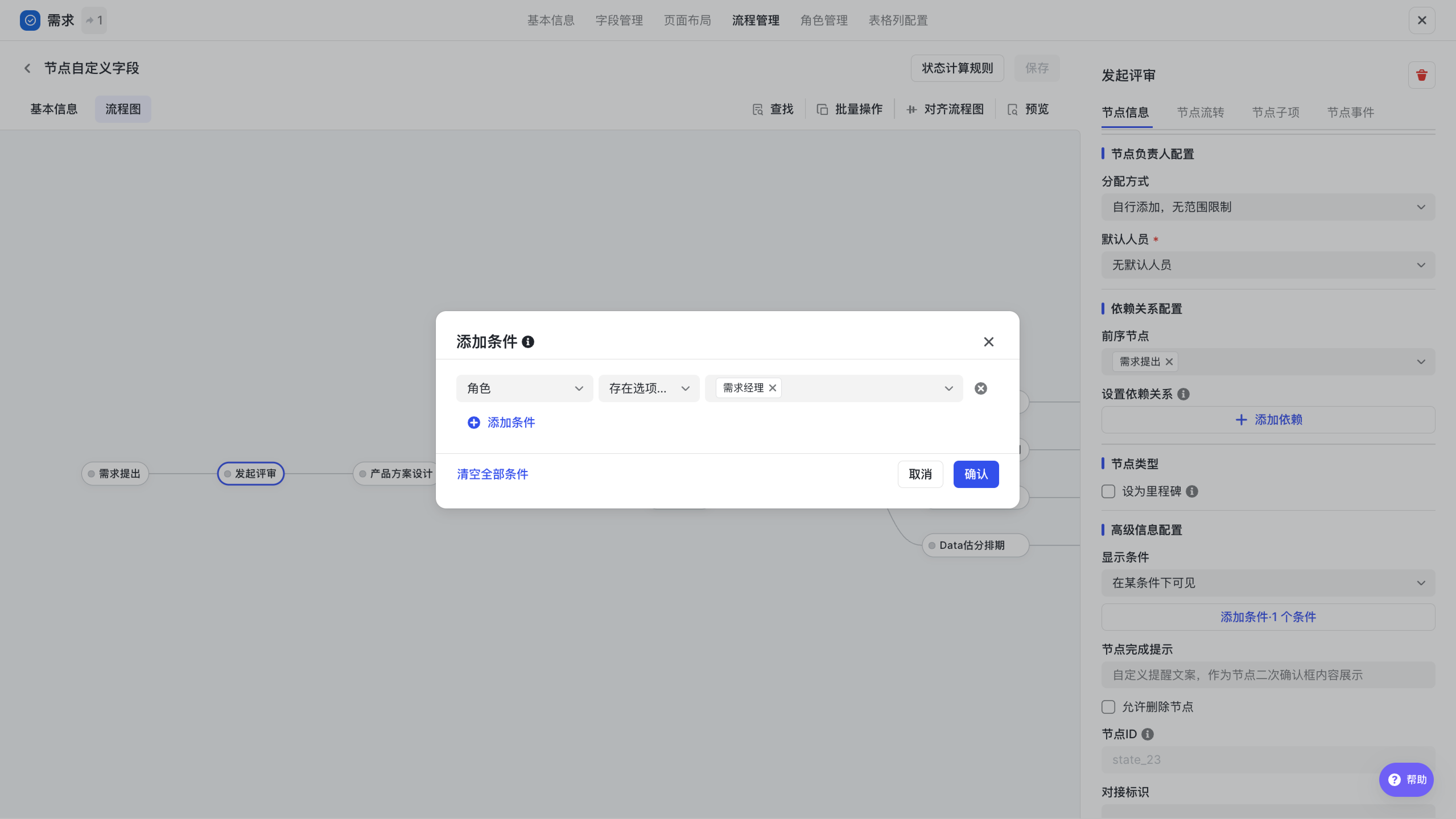Click the 取消 button
This screenshot has height=819, width=1456.
click(x=920, y=474)
